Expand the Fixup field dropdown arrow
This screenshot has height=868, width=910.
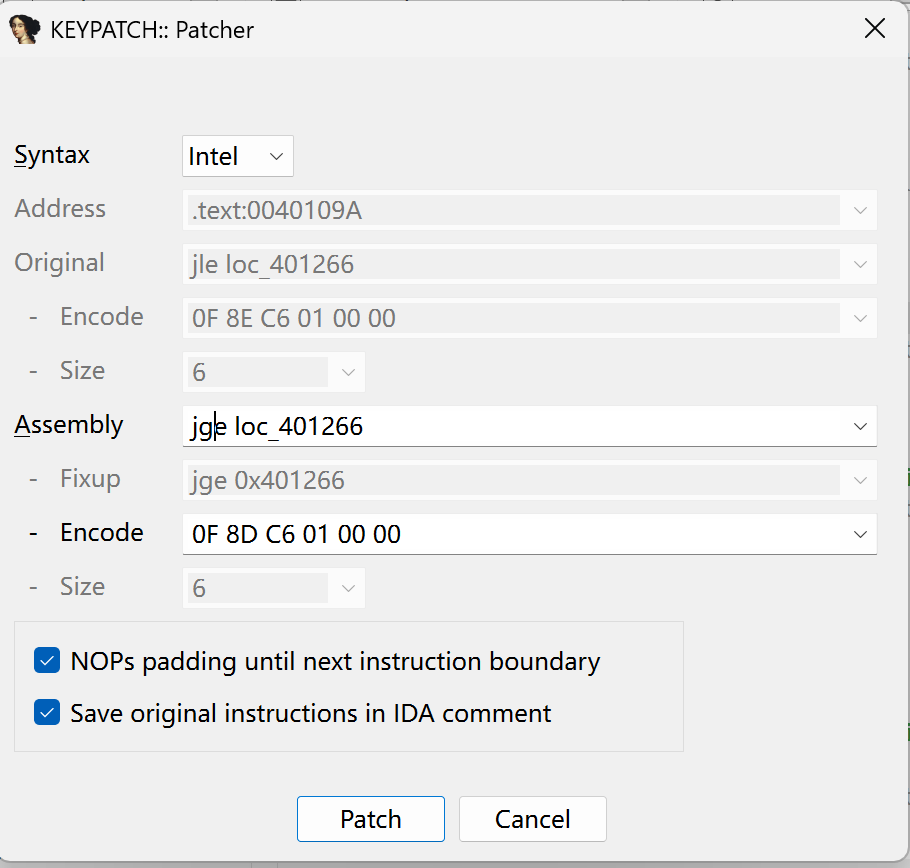click(x=860, y=480)
